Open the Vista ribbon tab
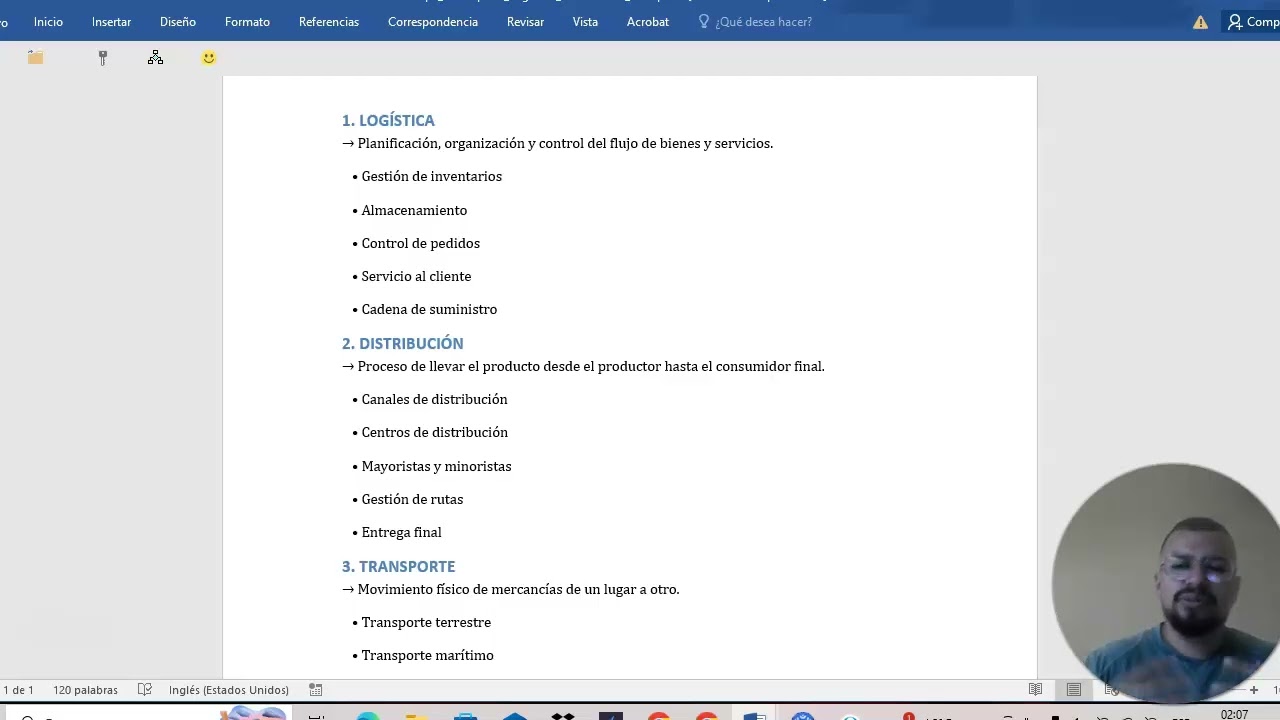Image resolution: width=1280 pixels, height=720 pixels. (585, 22)
